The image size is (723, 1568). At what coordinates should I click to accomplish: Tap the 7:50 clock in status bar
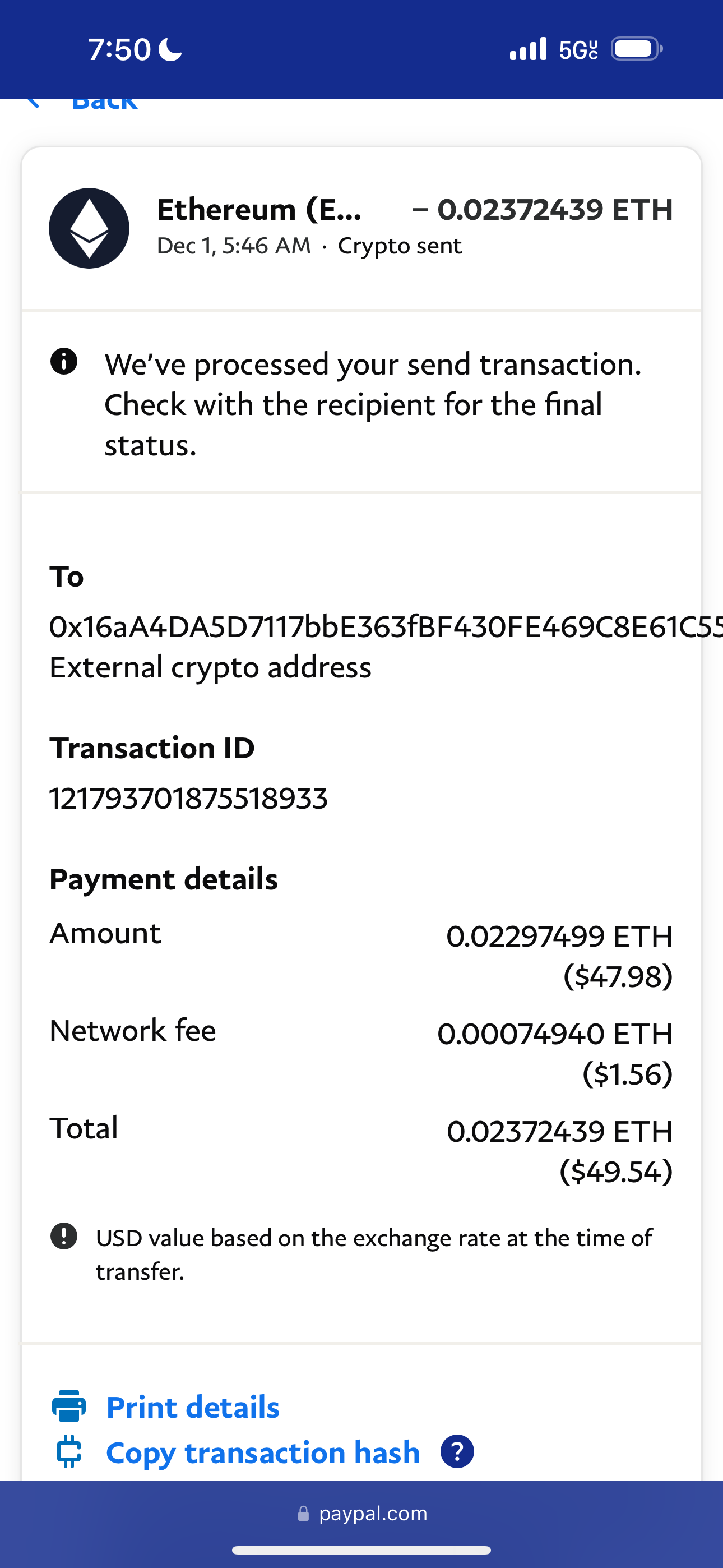(x=119, y=49)
